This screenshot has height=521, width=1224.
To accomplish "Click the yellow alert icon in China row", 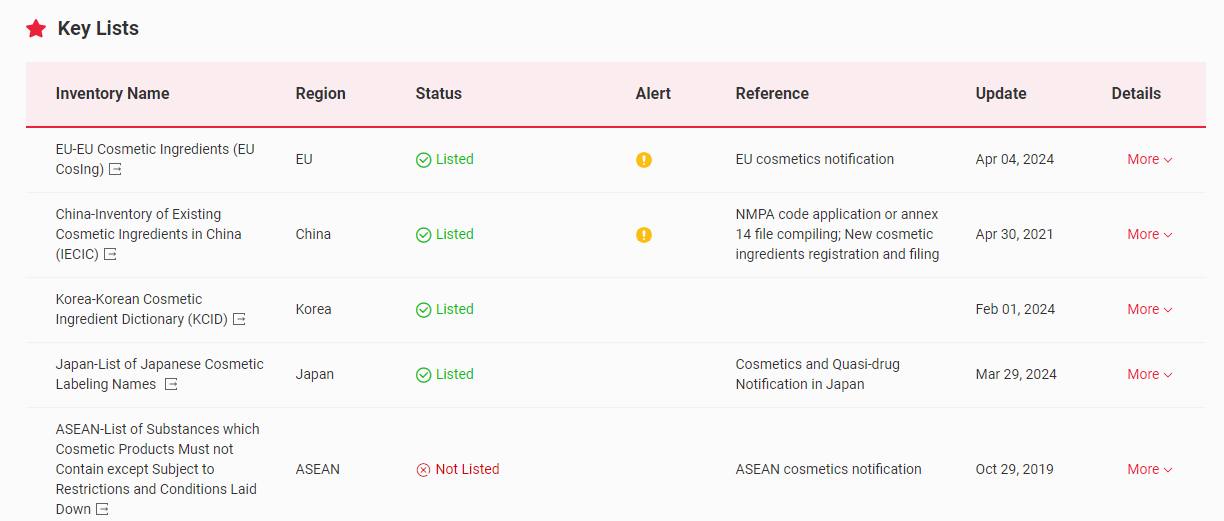I will tap(644, 235).
